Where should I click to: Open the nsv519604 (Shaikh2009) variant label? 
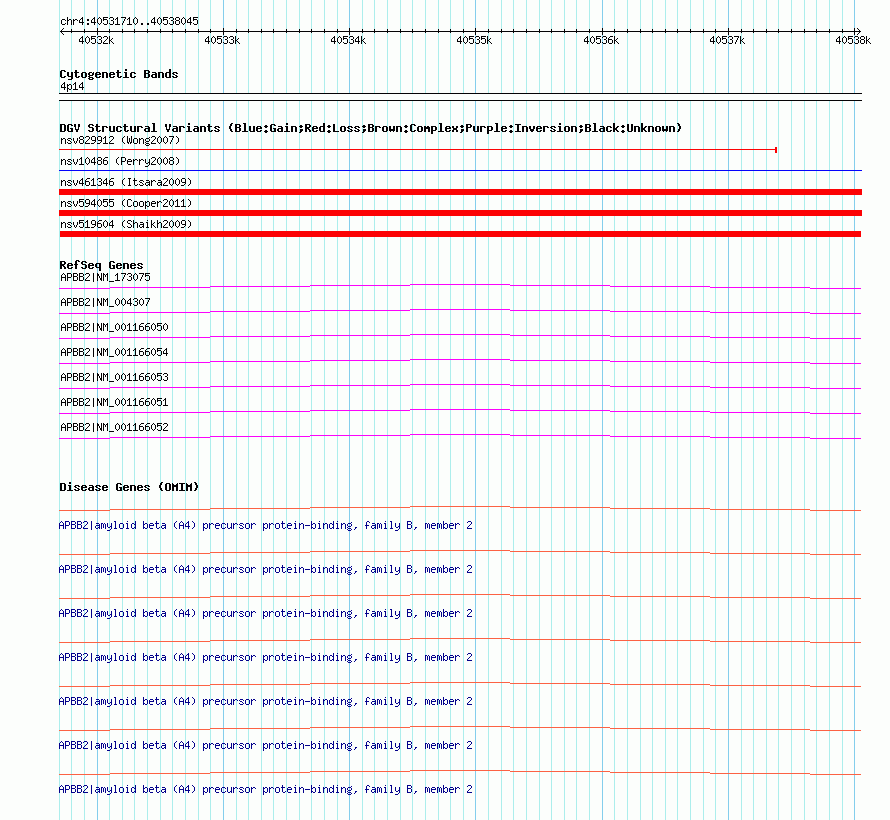126,224
